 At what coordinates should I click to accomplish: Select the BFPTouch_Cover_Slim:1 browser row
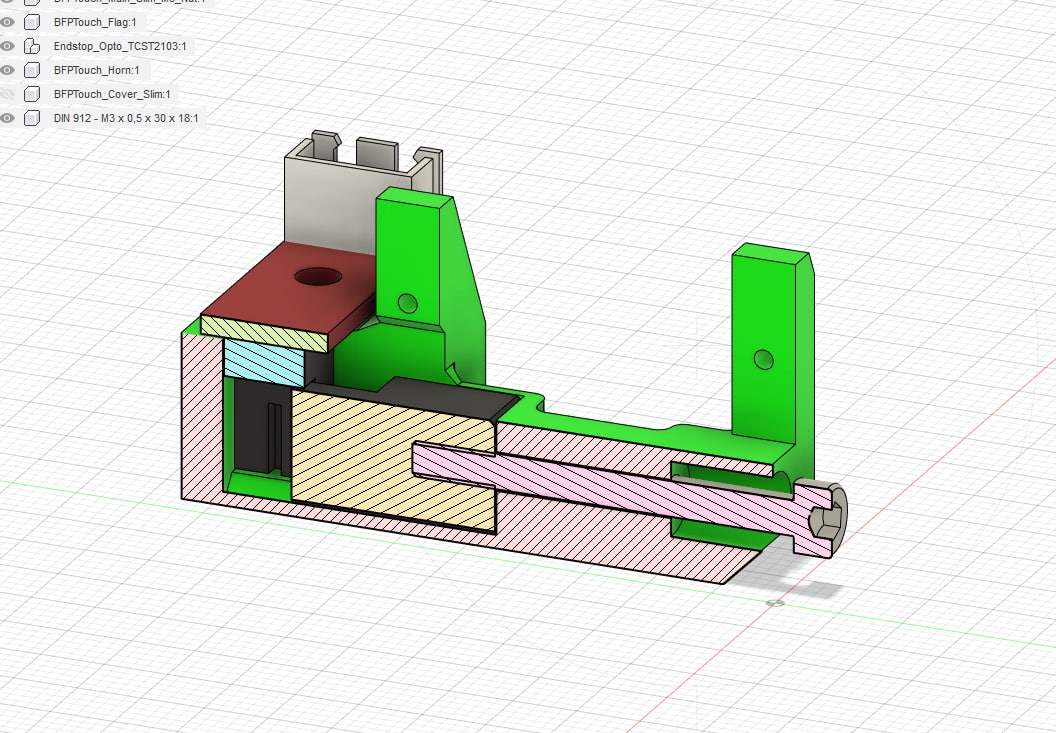[112, 94]
